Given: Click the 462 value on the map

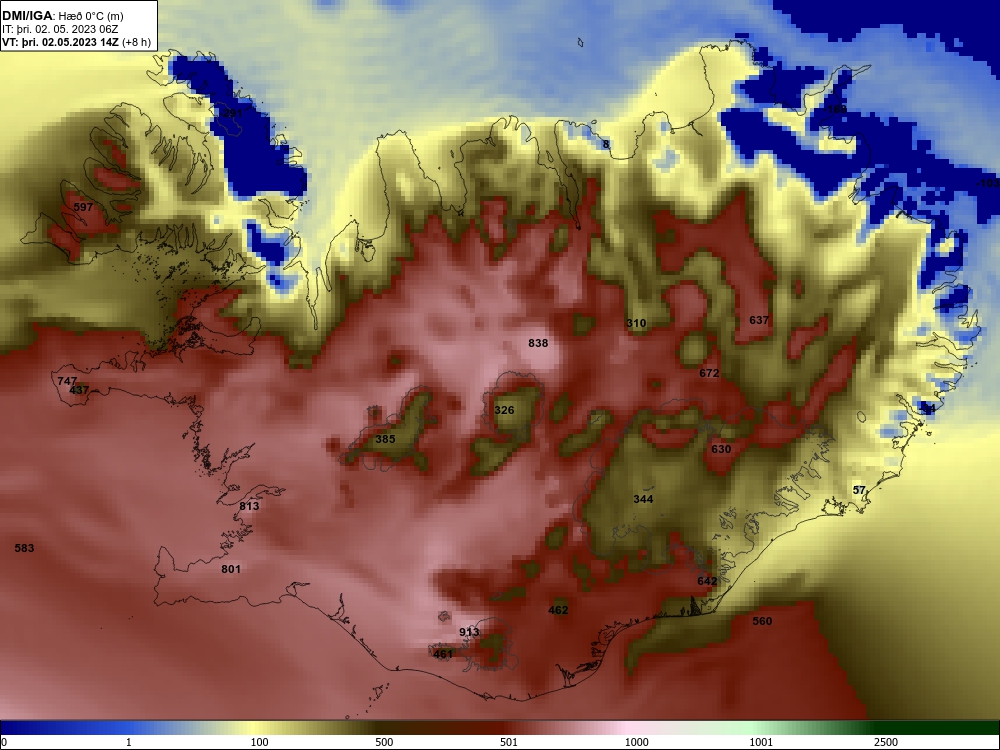Looking at the screenshot, I should click(558, 610).
